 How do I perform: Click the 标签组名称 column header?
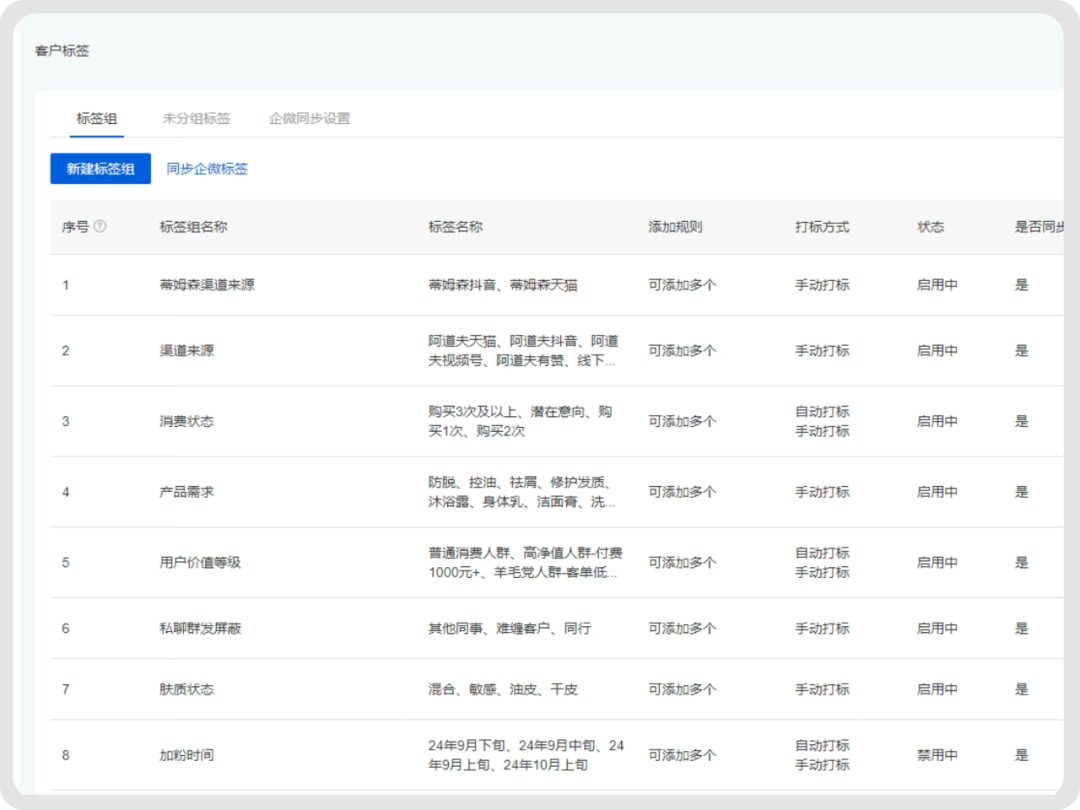click(x=193, y=227)
